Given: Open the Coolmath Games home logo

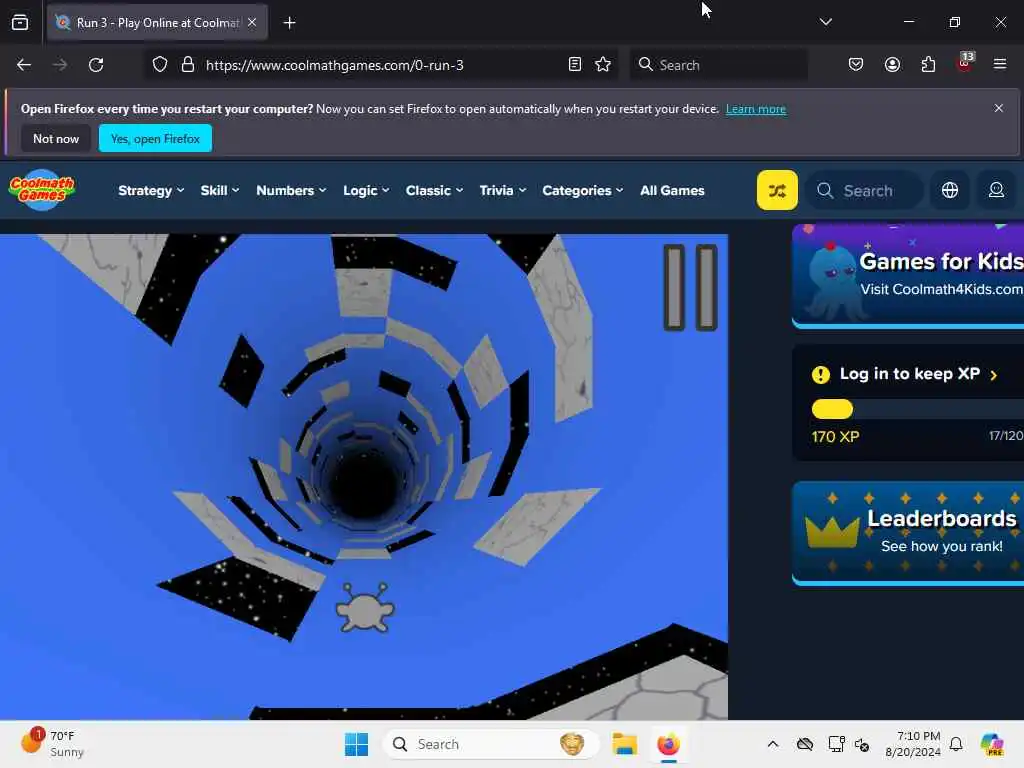Looking at the screenshot, I should 42,190.
